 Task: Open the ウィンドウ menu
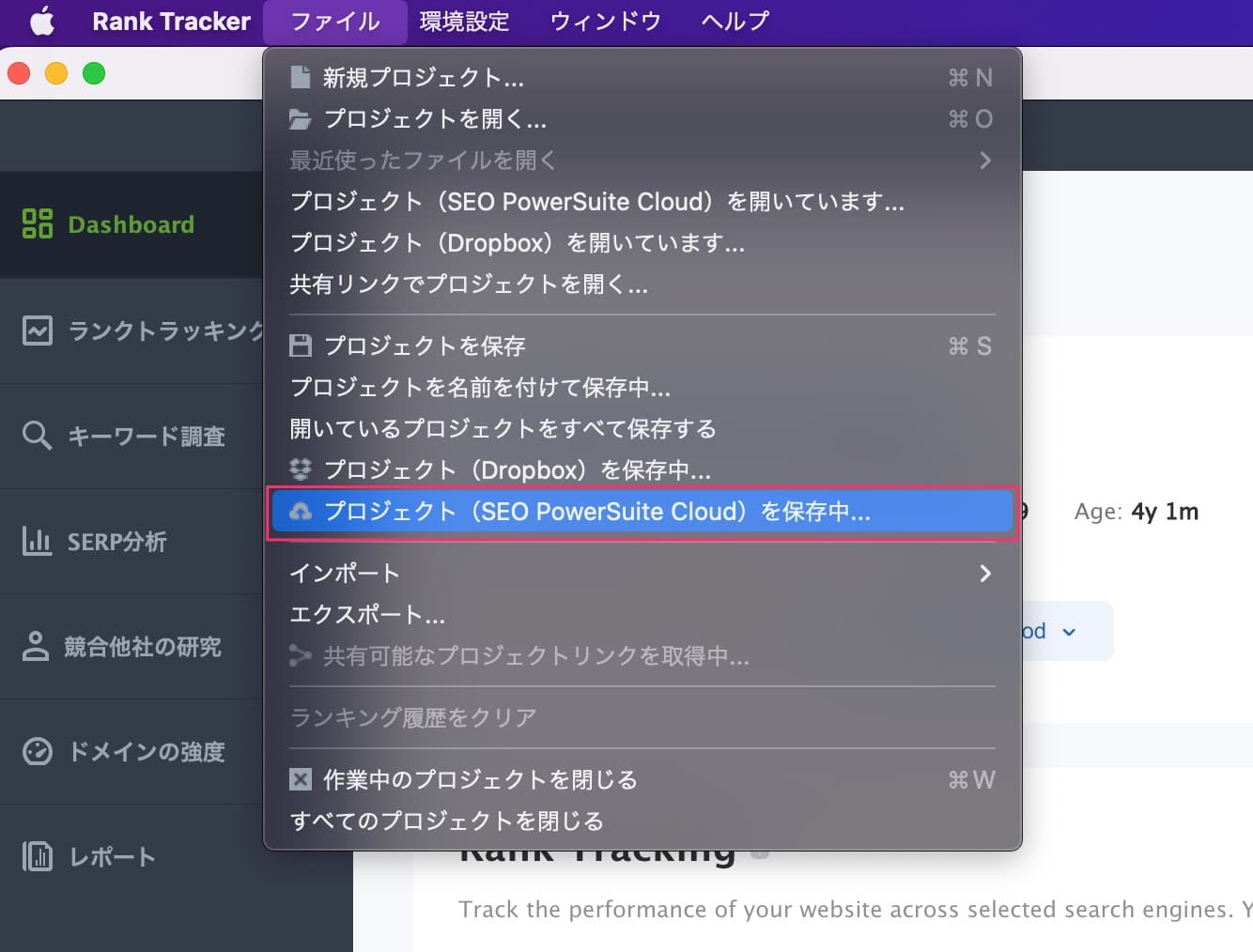click(606, 21)
